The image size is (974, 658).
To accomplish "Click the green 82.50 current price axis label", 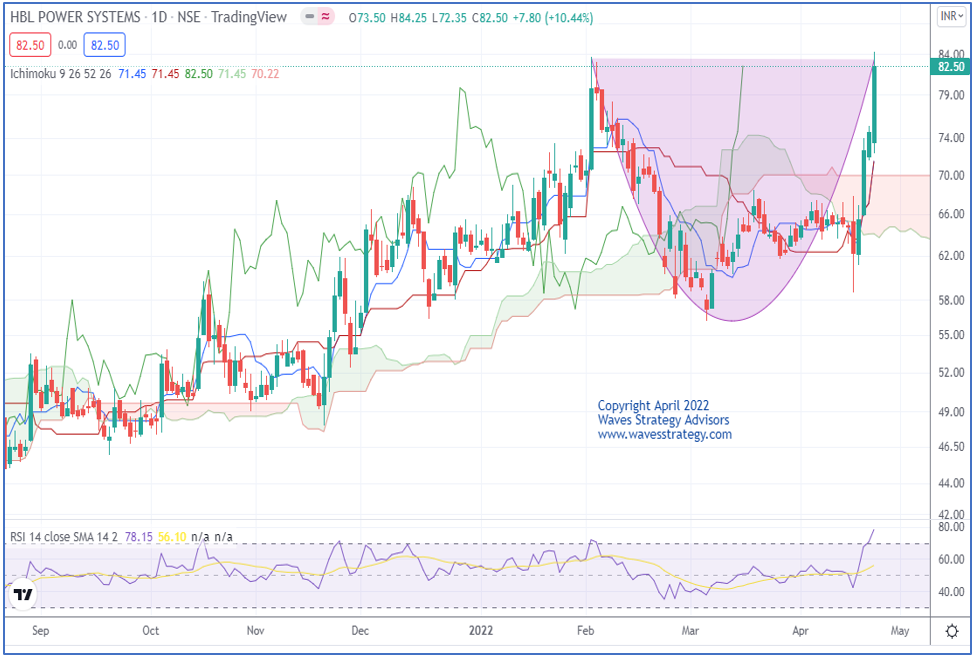I will click(948, 66).
